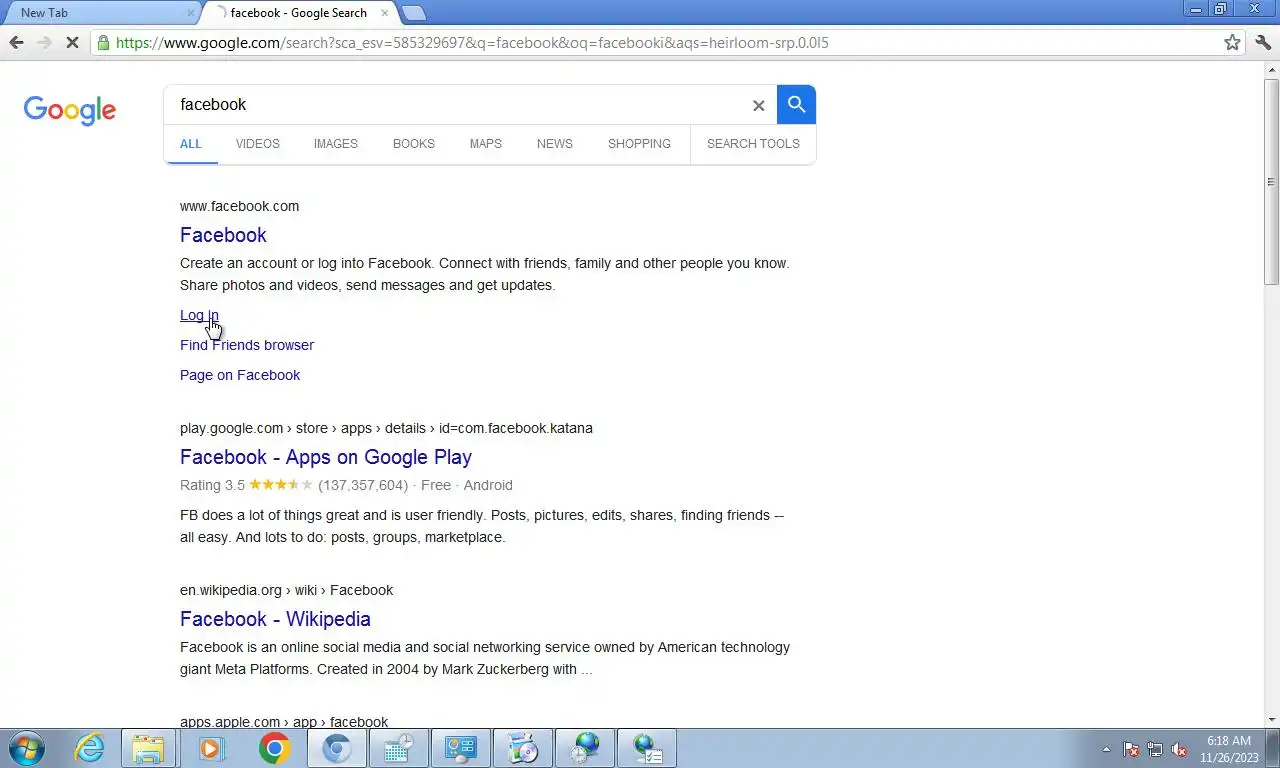
Task: Switch to IMAGES results
Action: pyautogui.click(x=336, y=144)
